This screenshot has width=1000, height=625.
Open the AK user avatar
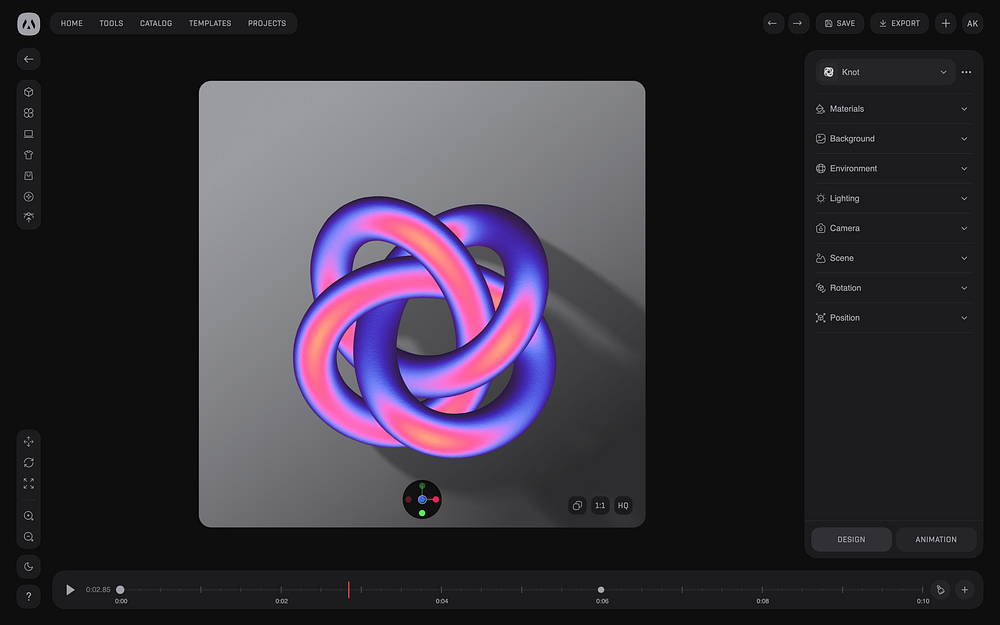[973, 24]
